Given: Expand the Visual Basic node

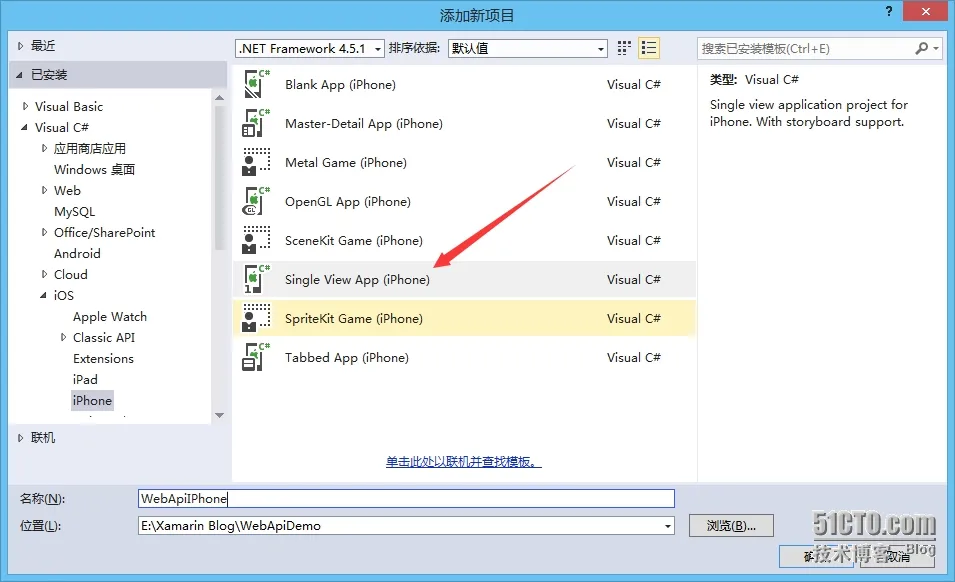Looking at the screenshot, I should tap(25, 106).
